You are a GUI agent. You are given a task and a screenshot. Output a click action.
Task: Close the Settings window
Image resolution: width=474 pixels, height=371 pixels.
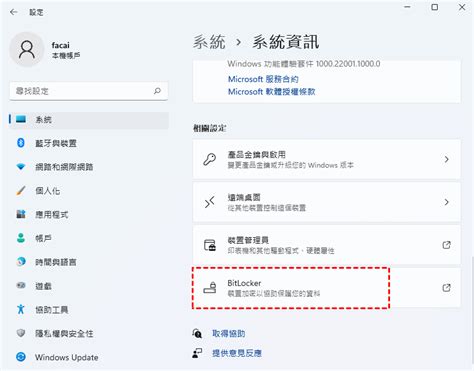click(462, 7)
